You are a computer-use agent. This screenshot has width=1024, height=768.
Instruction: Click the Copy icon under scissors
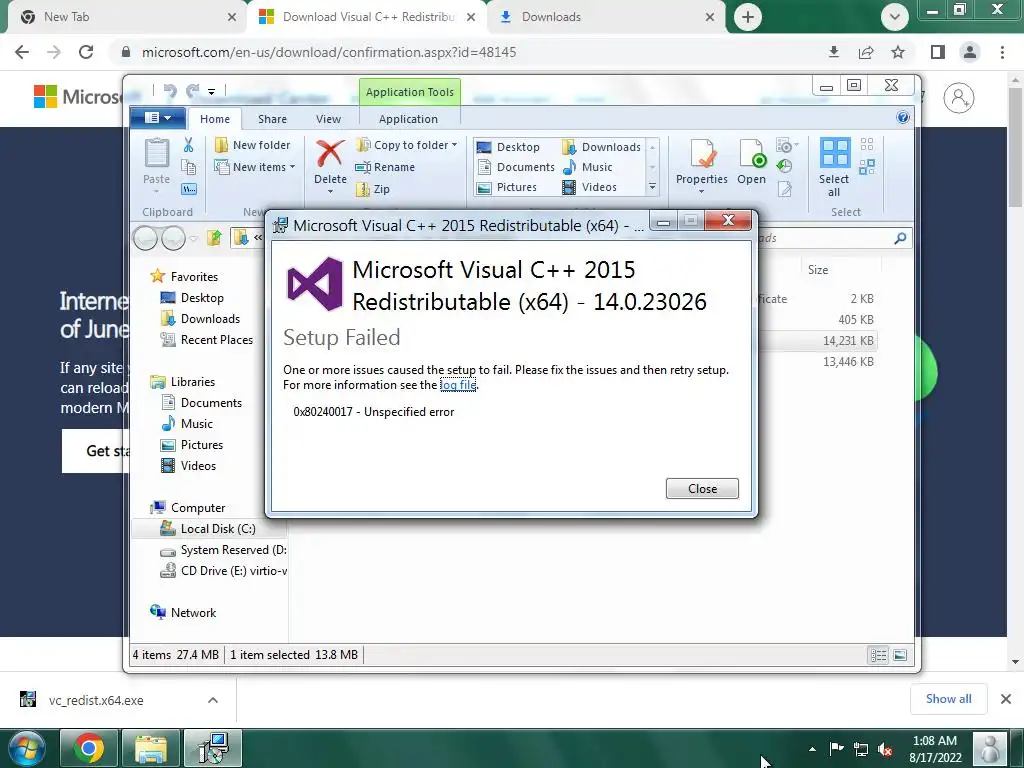coord(189,167)
